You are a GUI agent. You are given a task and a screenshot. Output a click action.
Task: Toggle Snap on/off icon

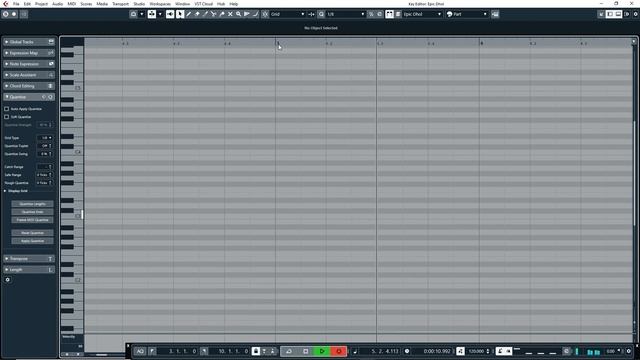(x=265, y=14)
